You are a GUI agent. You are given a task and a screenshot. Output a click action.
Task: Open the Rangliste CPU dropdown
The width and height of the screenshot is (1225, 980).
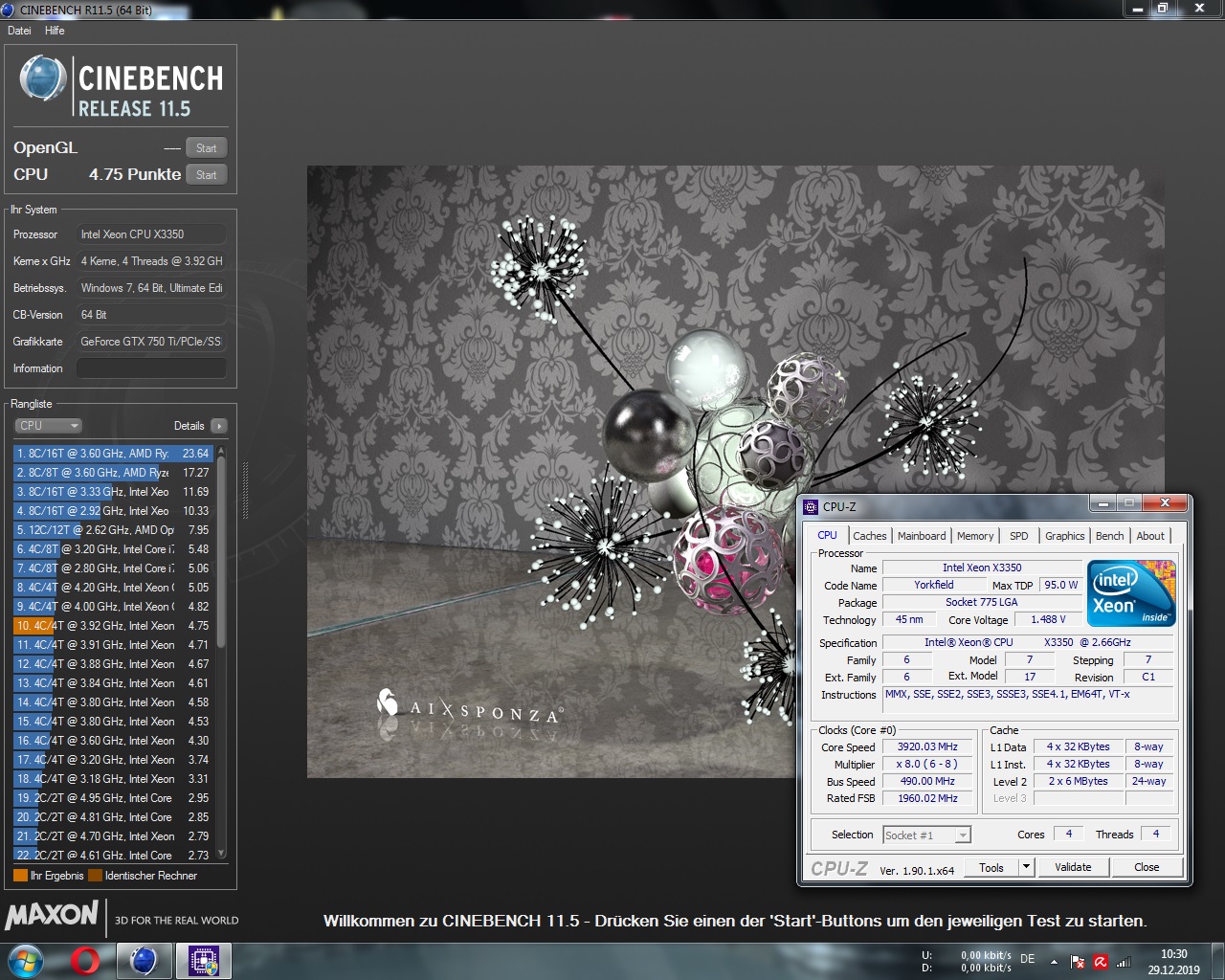pos(48,426)
